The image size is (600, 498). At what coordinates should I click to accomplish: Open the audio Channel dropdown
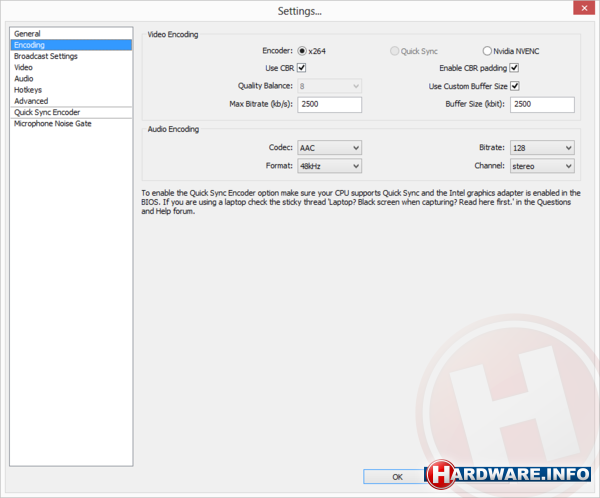(542, 166)
